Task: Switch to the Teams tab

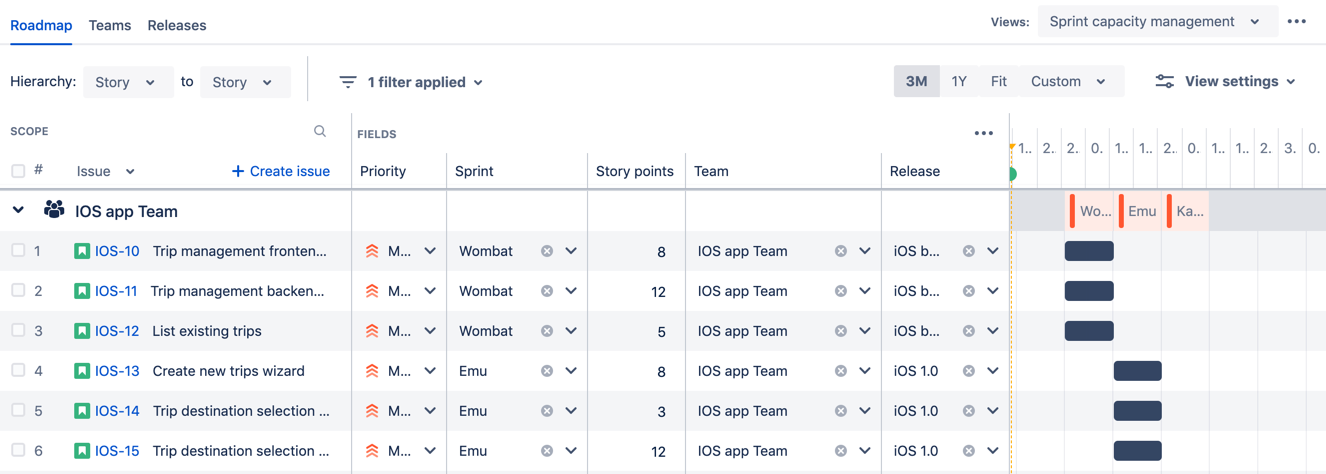Action: pos(110,25)
